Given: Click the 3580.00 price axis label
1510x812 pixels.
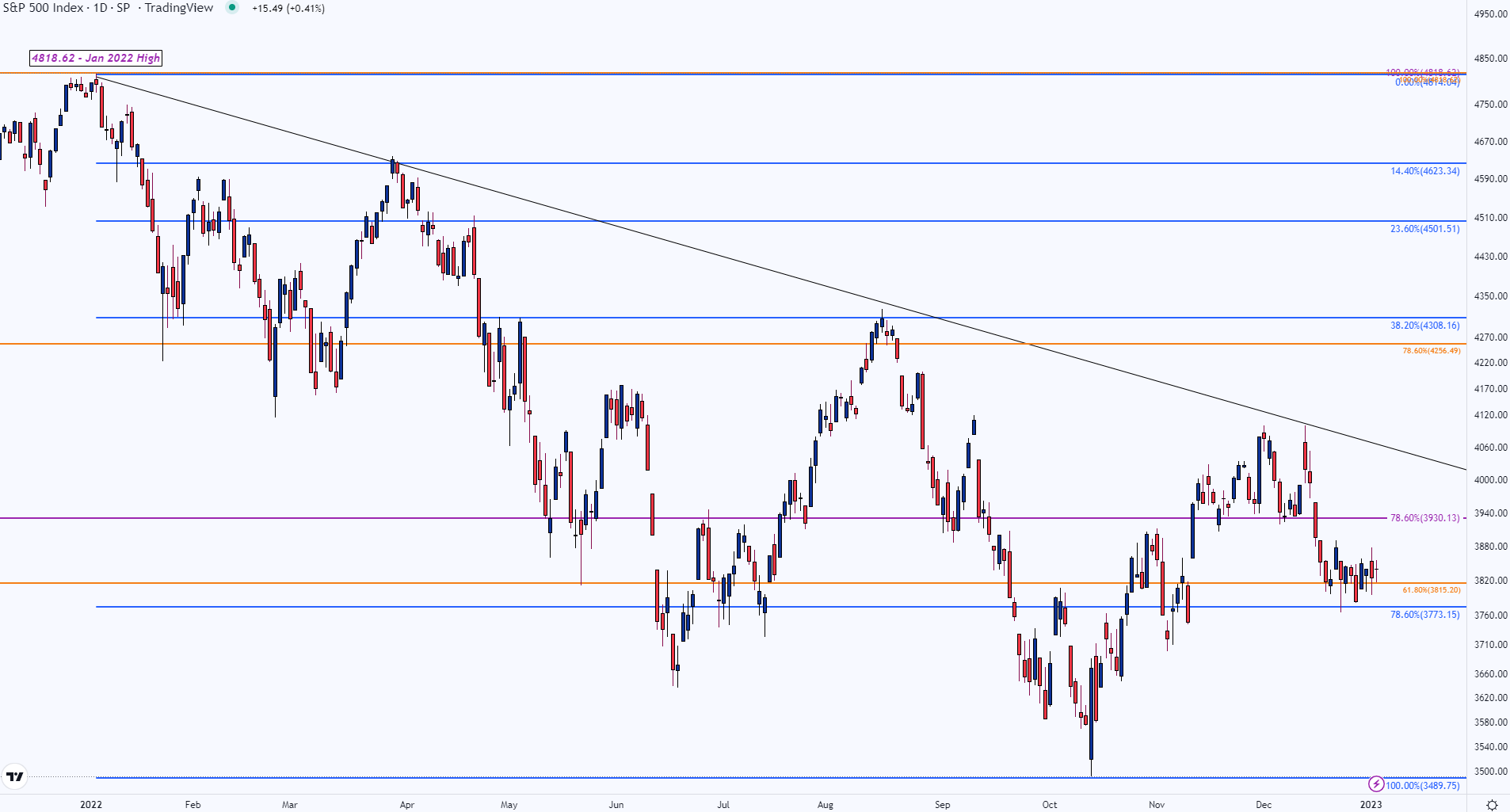Looking at the screenshot, I should (x=1490, y=722).
